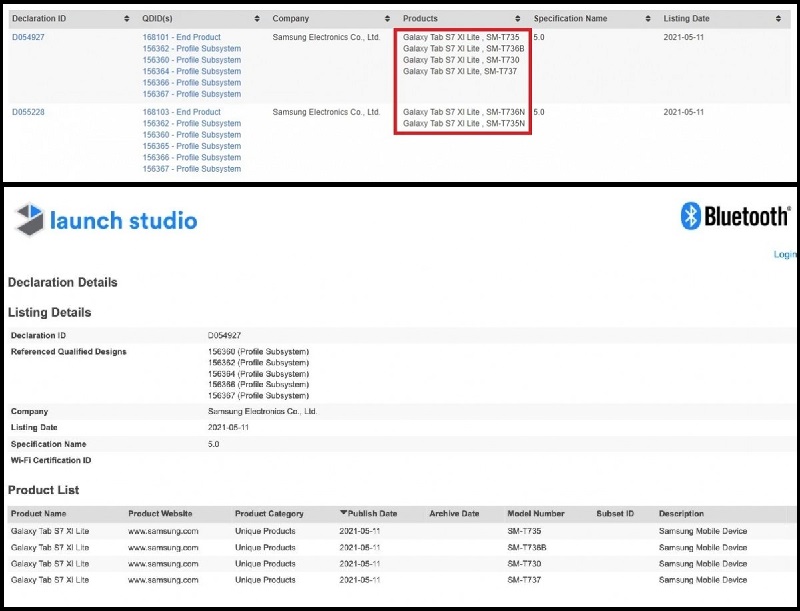Sort product list by Publish Date
The image size is (800, 611).
(368, 514)
